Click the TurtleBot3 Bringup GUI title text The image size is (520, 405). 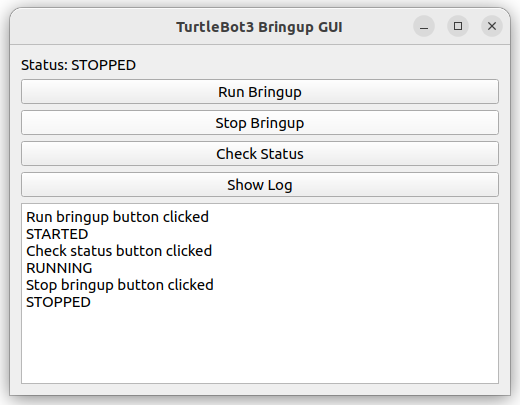[259, 27]
